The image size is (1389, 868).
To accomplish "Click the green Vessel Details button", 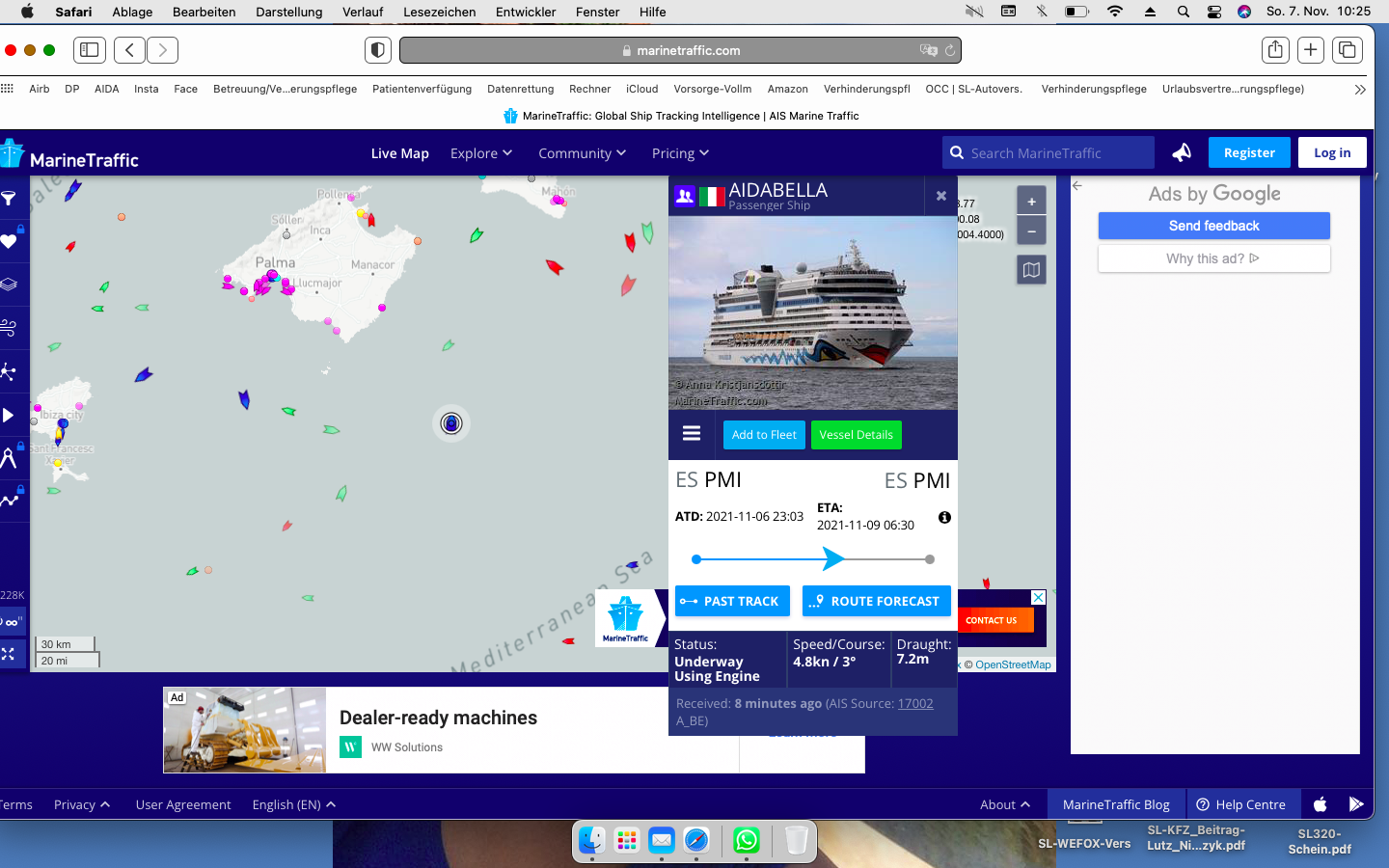I will 856,435.
